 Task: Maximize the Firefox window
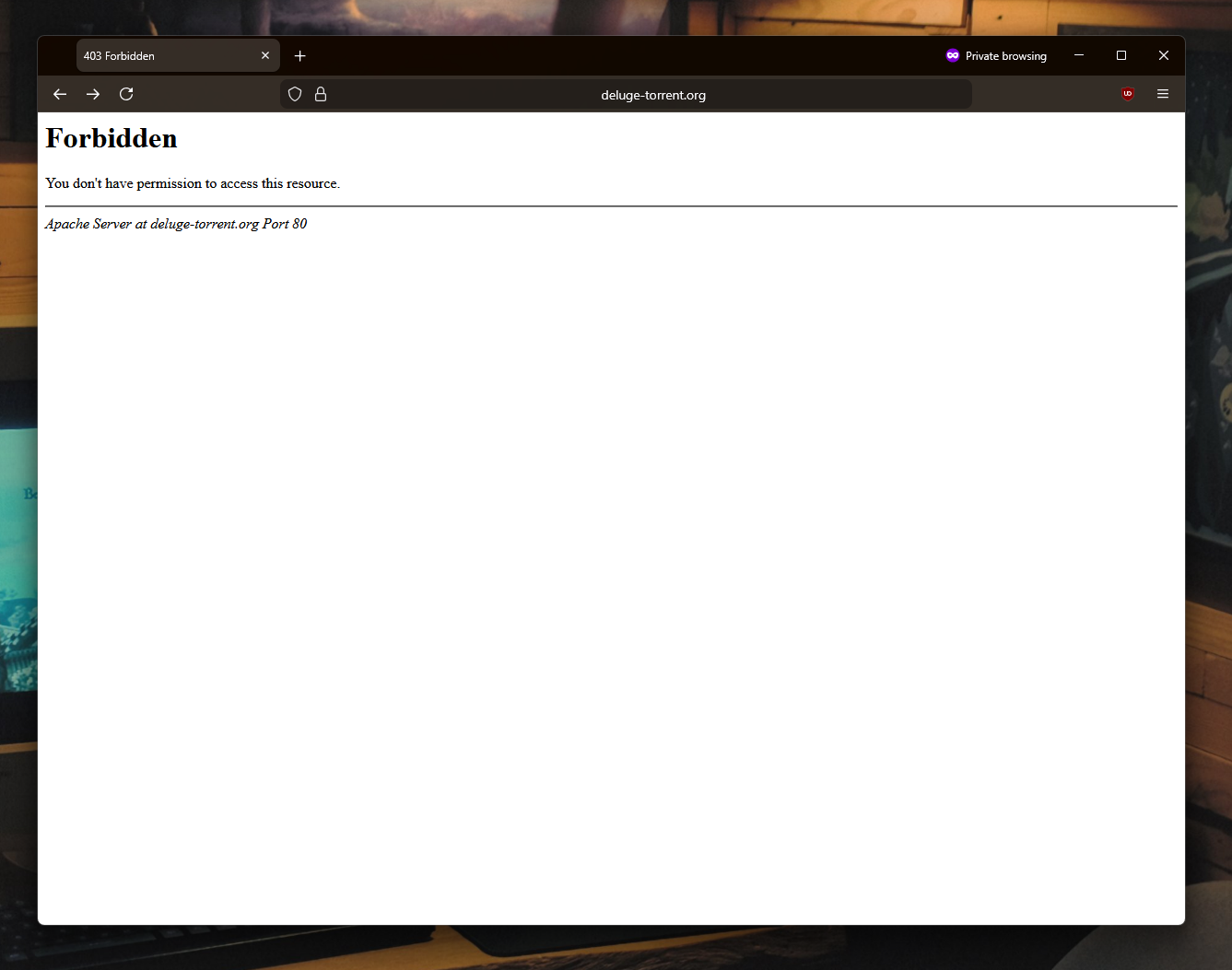[1121, 55]
